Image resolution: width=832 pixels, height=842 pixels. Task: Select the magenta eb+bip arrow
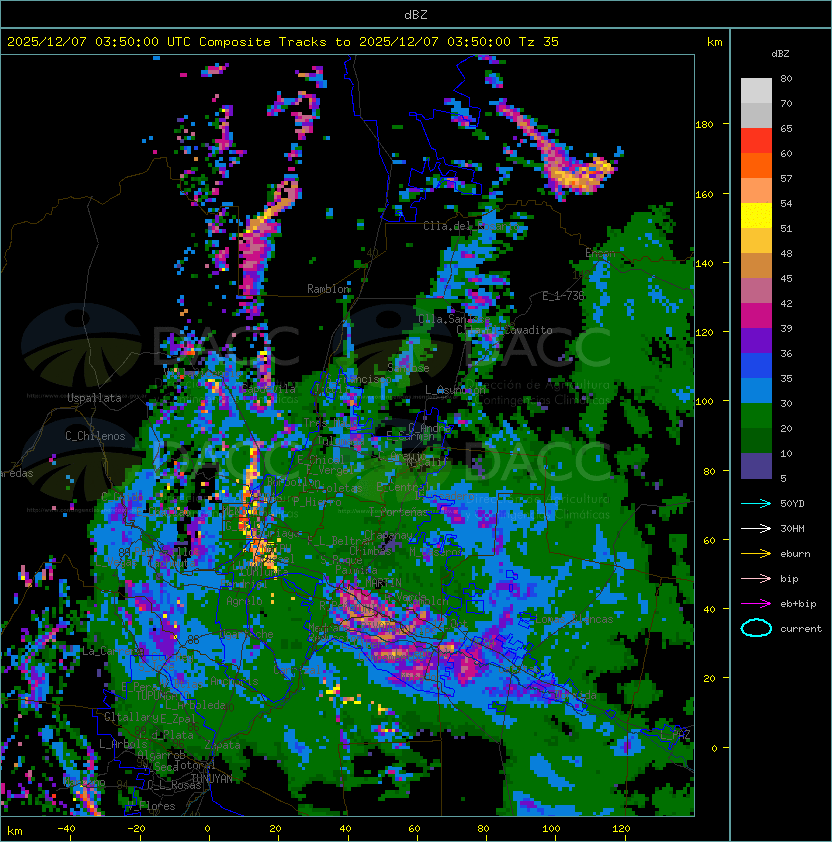click(756, 604)
